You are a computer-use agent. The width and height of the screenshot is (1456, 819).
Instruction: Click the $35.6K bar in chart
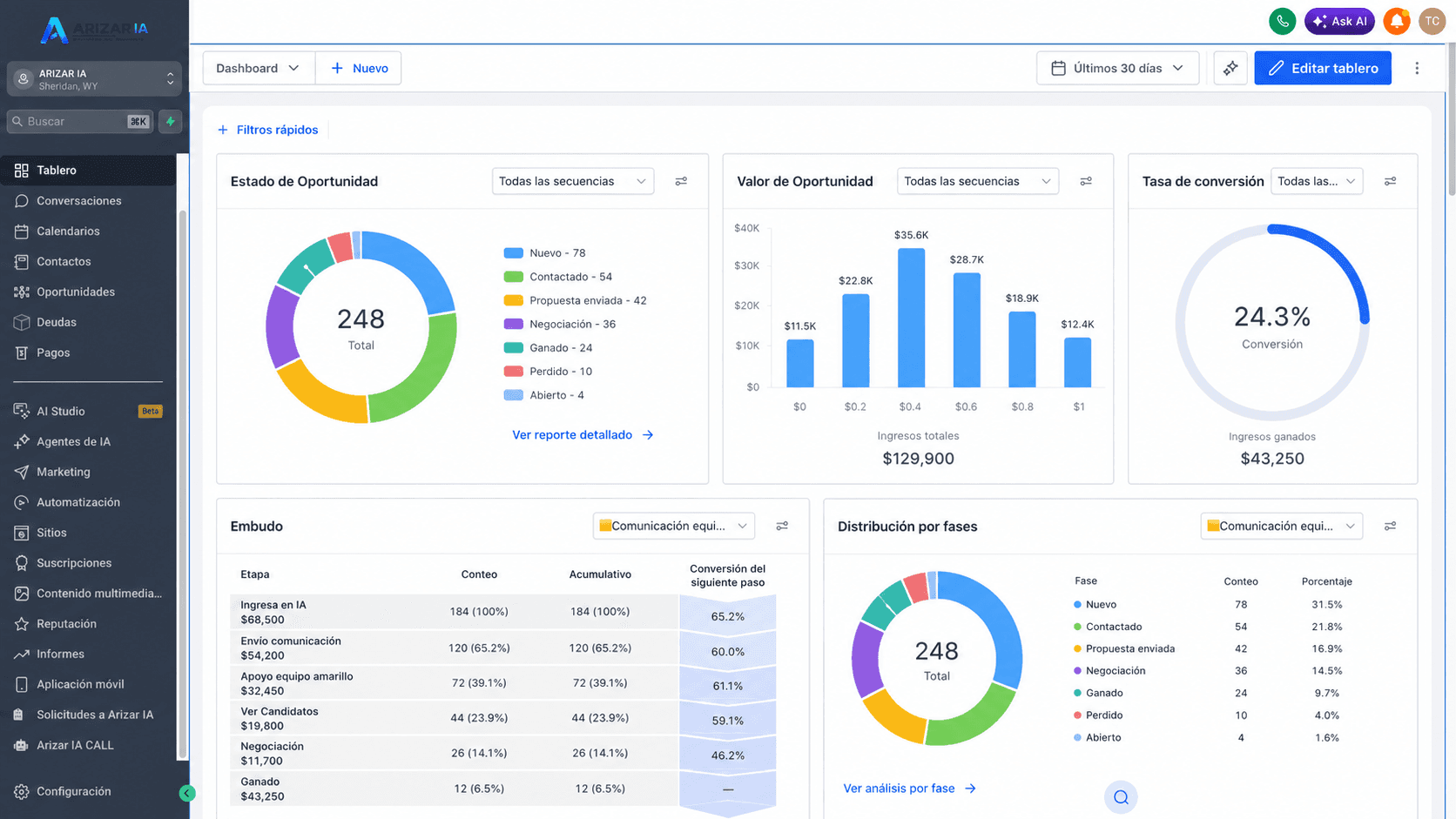tap(911, 318)
